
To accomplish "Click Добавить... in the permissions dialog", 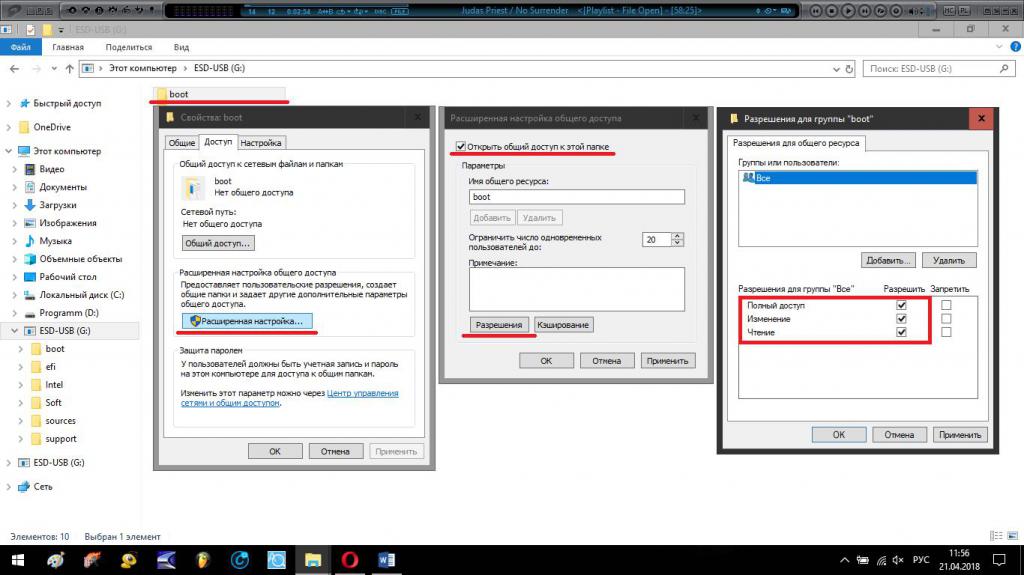I will (888, 260).
